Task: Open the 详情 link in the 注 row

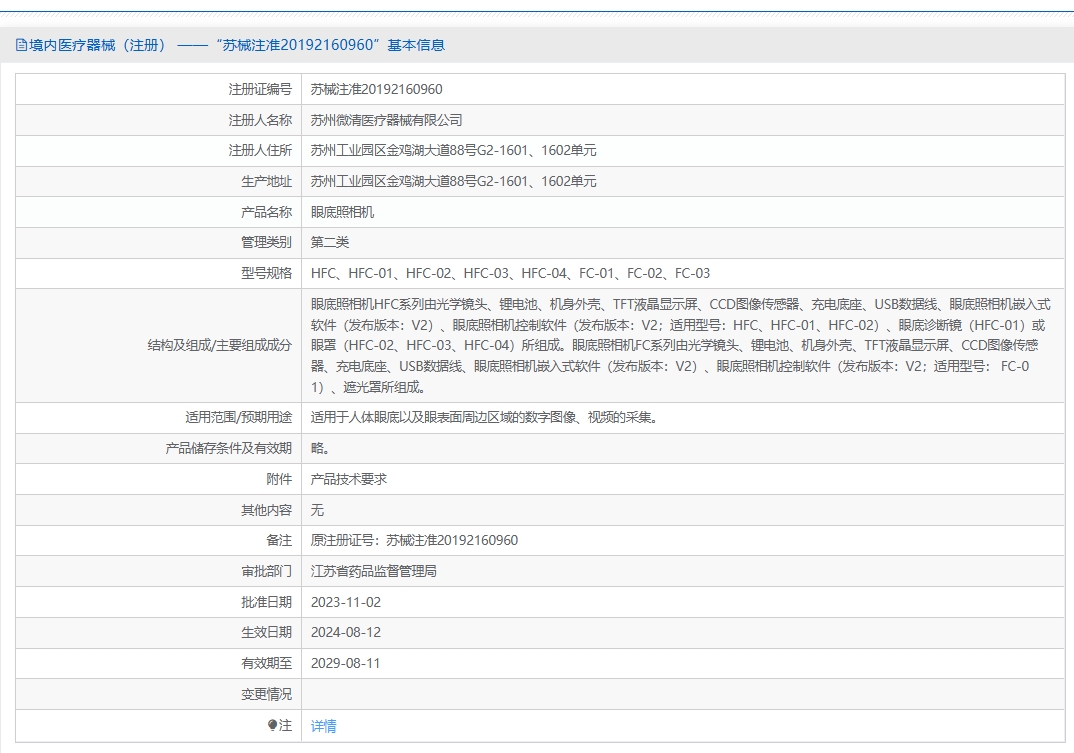Action: tap(323, 726)
